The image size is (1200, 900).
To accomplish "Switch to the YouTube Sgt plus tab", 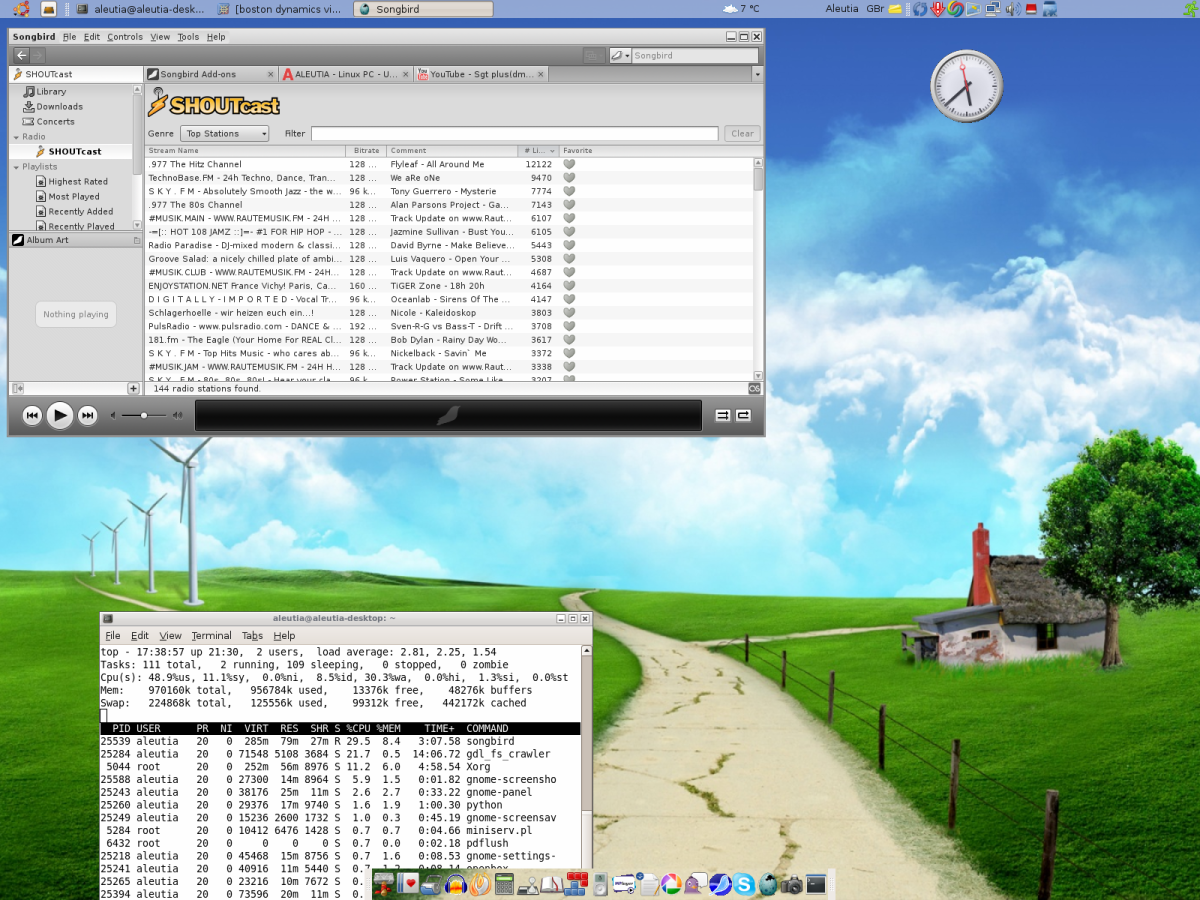I will tap(481, 74).
